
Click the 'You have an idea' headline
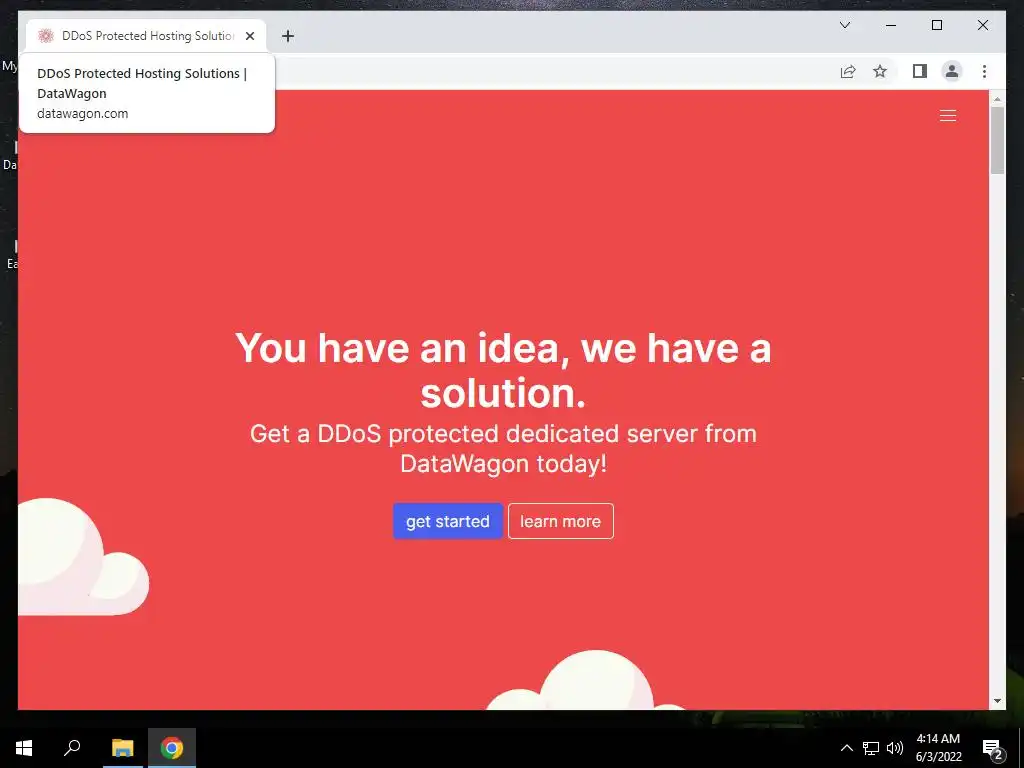point(503,370)
